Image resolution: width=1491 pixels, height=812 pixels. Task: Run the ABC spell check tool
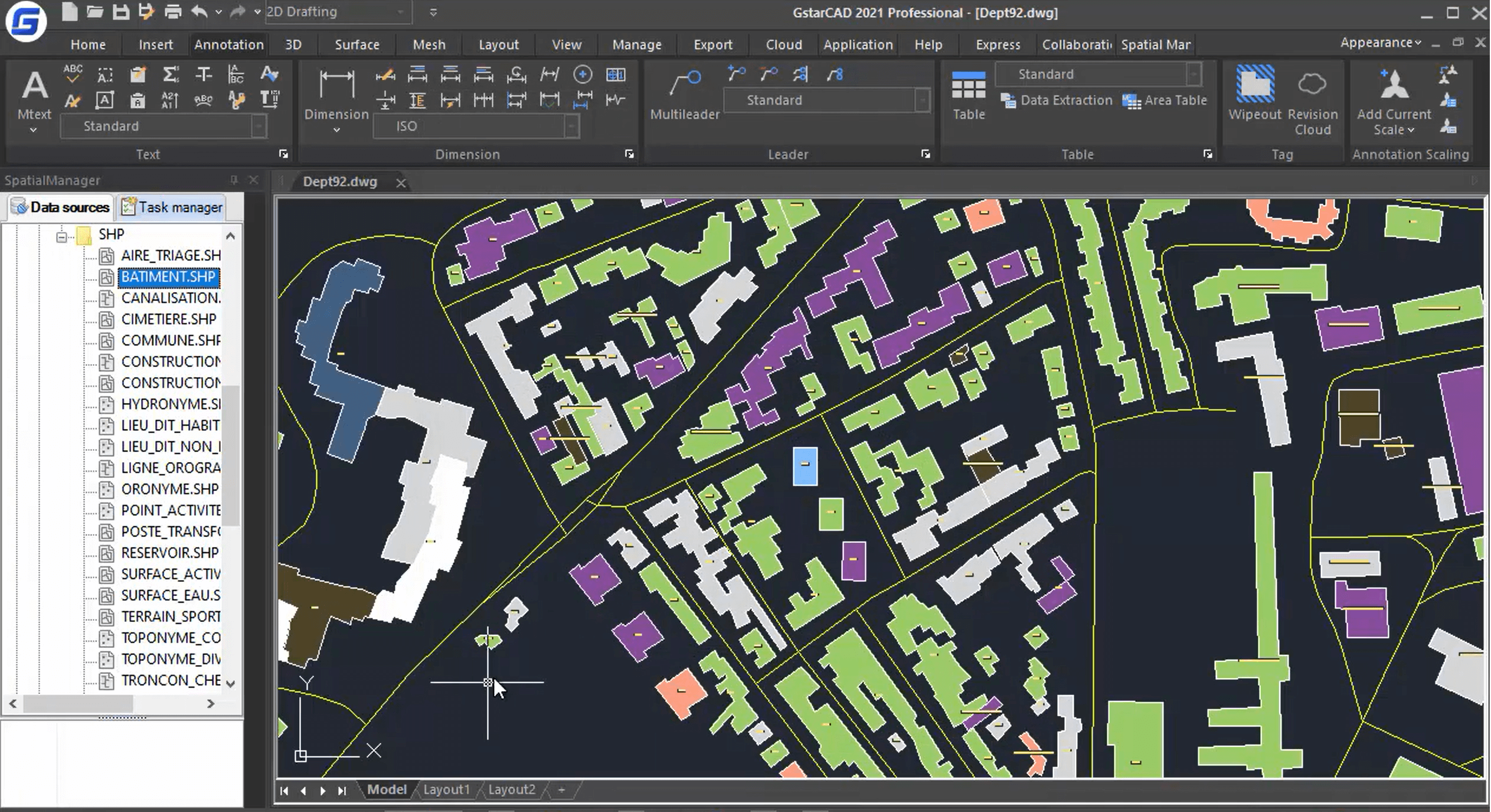click(73, 73)
